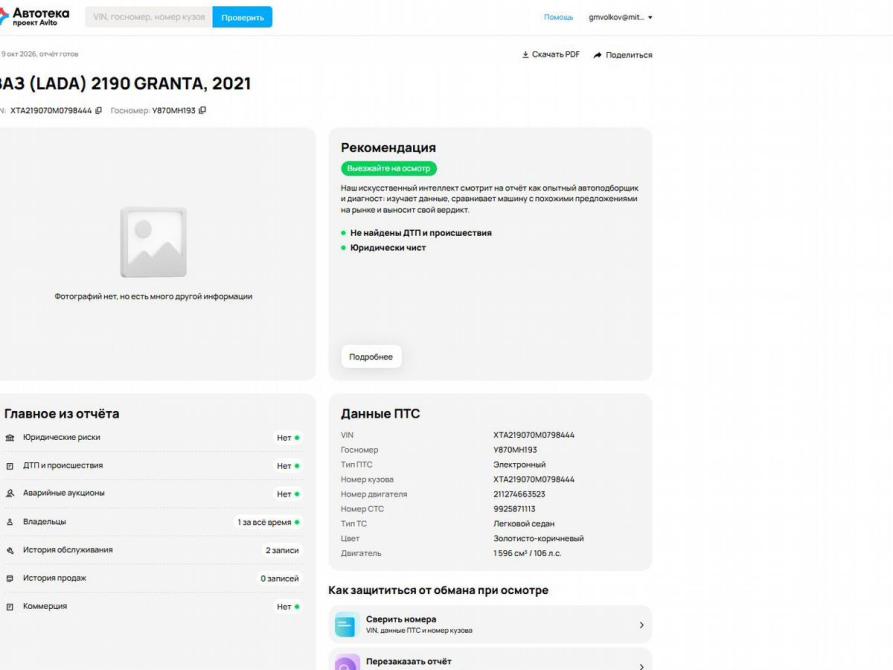Select the Электронный ПТС type value
Viewport: 893px width, 670px height.
[x=519, y=464]
